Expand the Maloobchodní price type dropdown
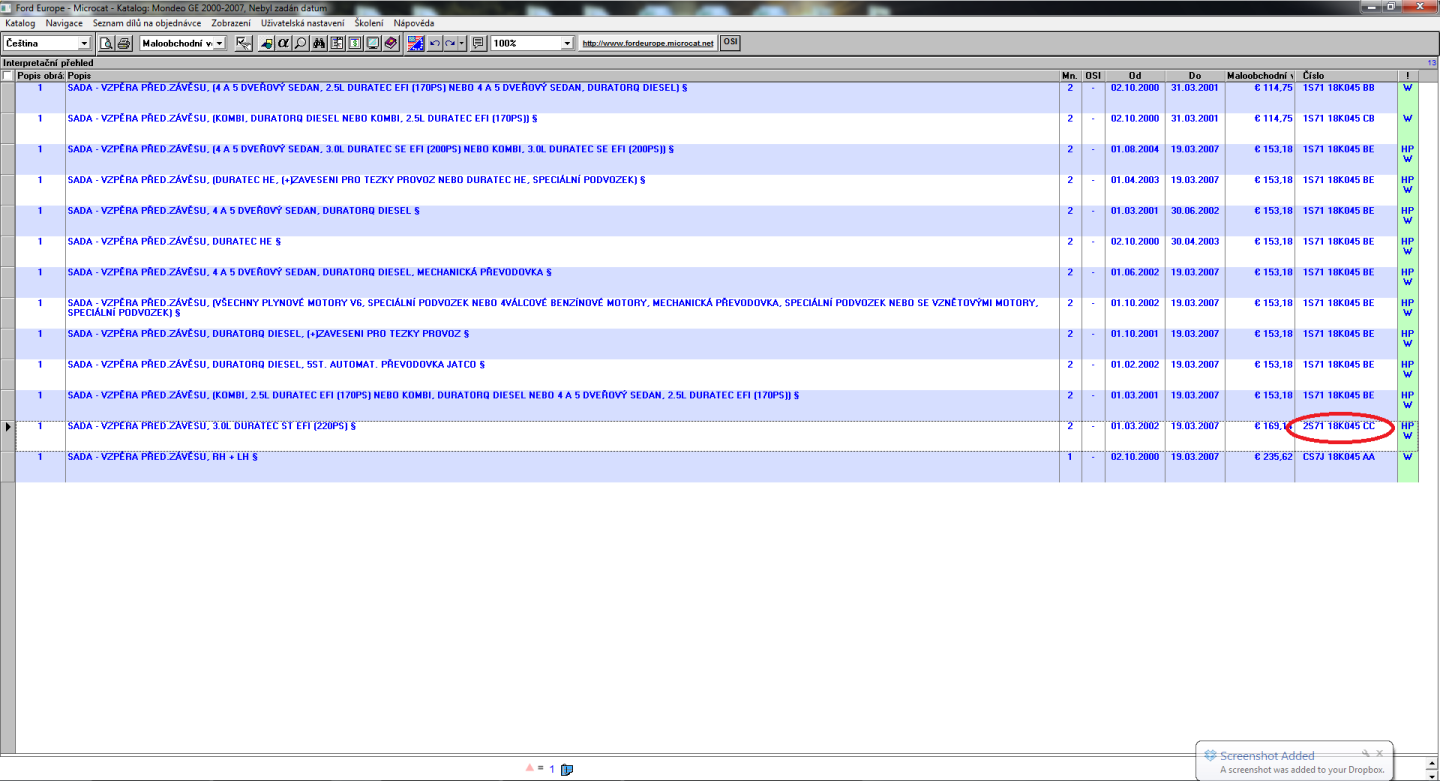This screenshot has width=1440, height=781. [x=219, y=43]
